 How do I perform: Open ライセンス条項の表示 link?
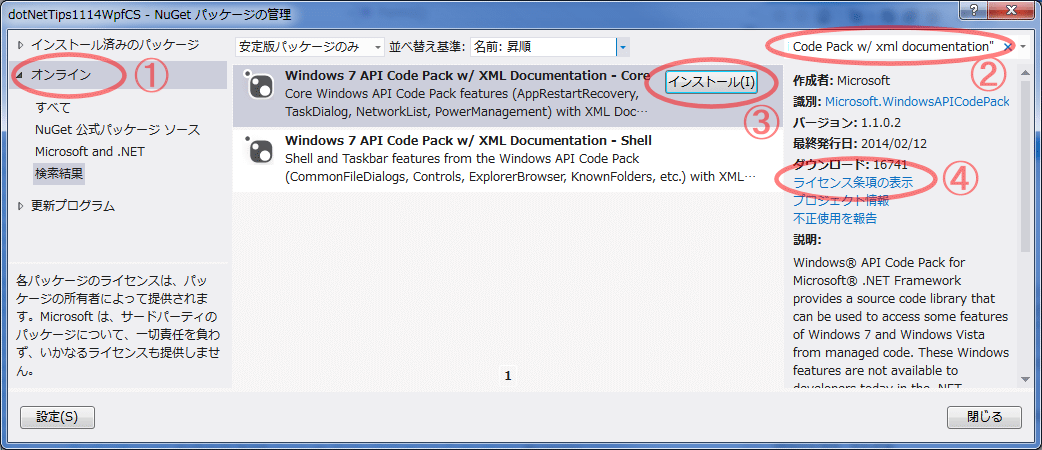(x=853, y=183)
